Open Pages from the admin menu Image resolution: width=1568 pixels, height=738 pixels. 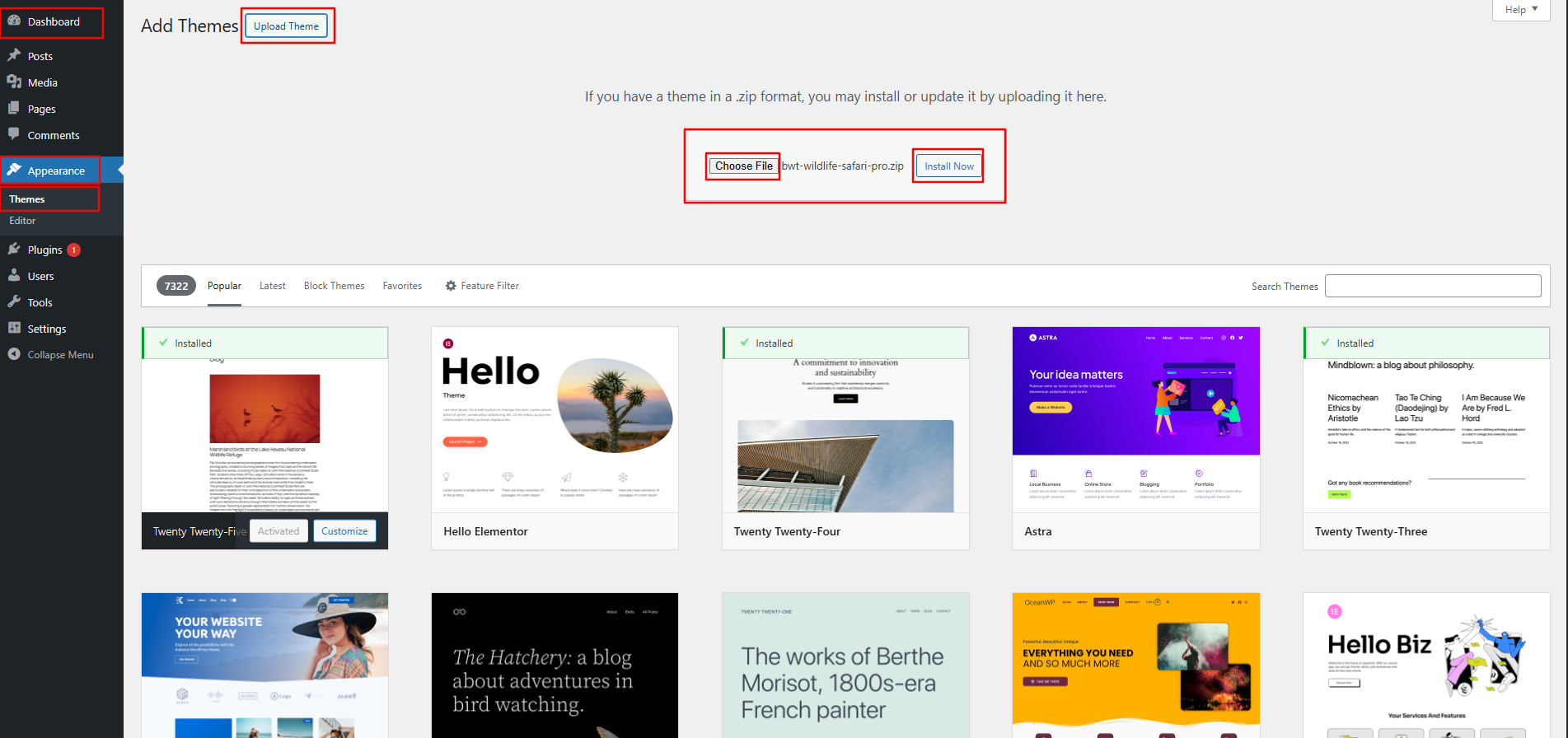click(42, 109)
